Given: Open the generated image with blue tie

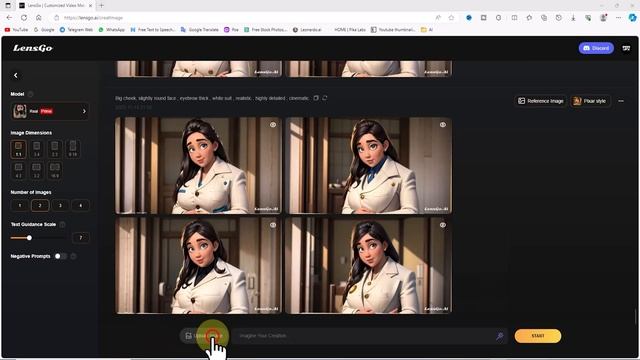Looking at the screenshot, I should (x=369, y=165).
